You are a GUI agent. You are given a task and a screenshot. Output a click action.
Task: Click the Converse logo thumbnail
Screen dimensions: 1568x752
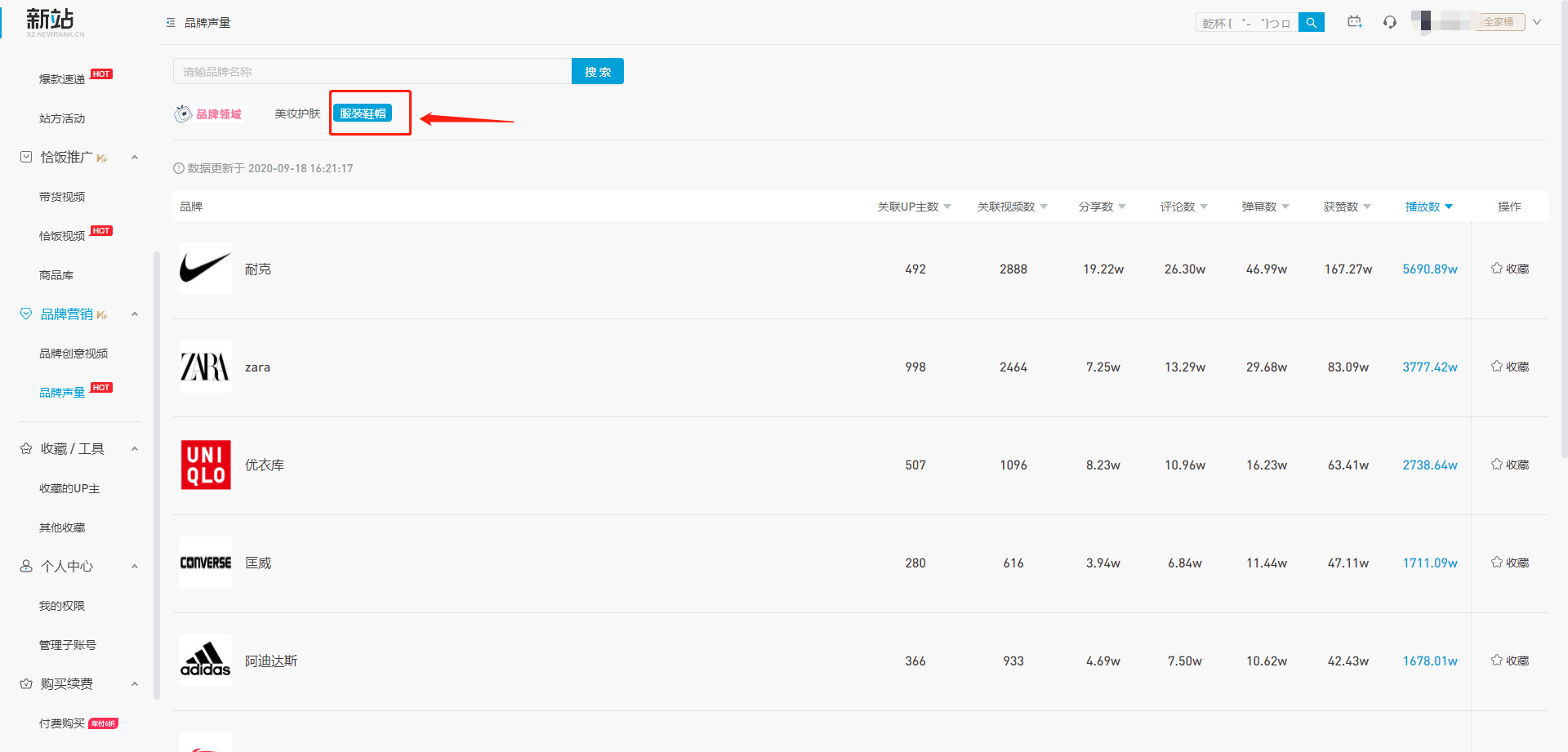coord(206,563)
